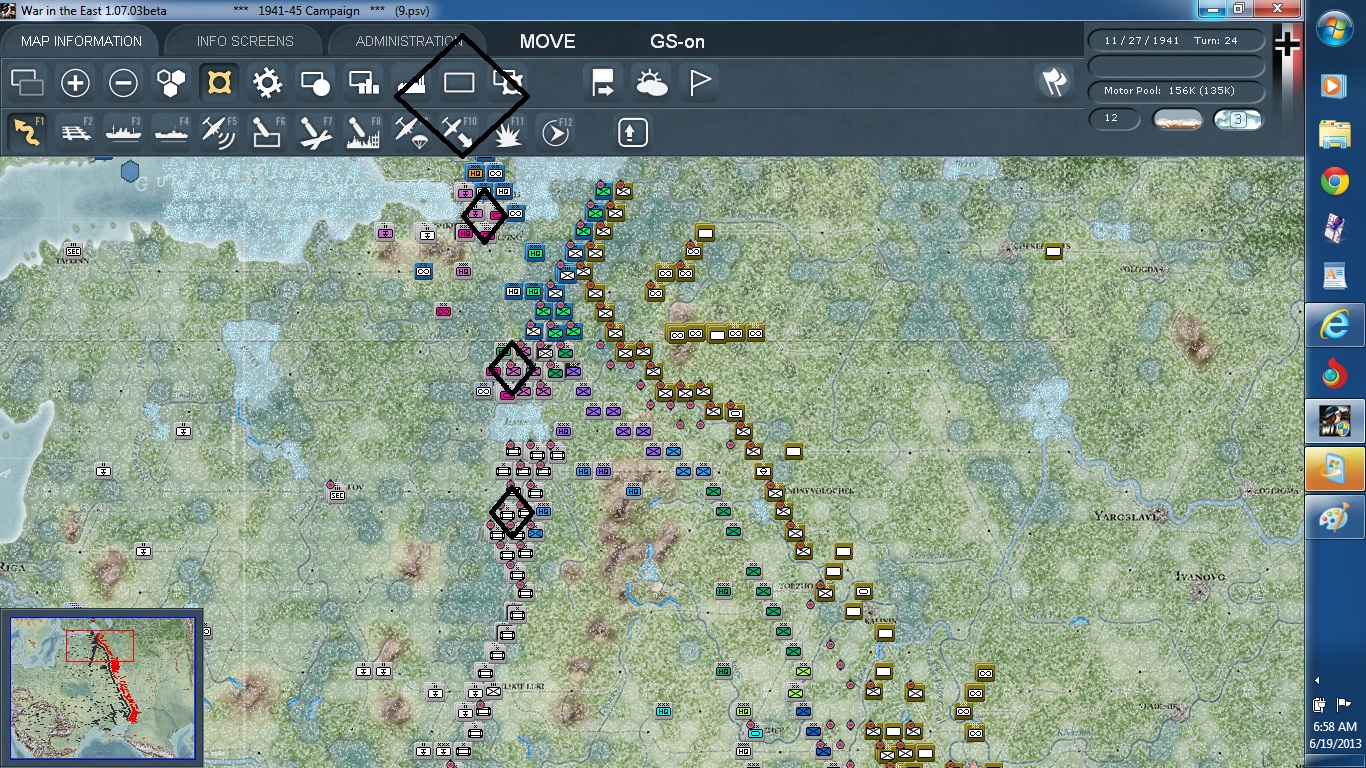Click the crossed flags icon
This screenshot has height=768, width=1366.
point(1053,83)
